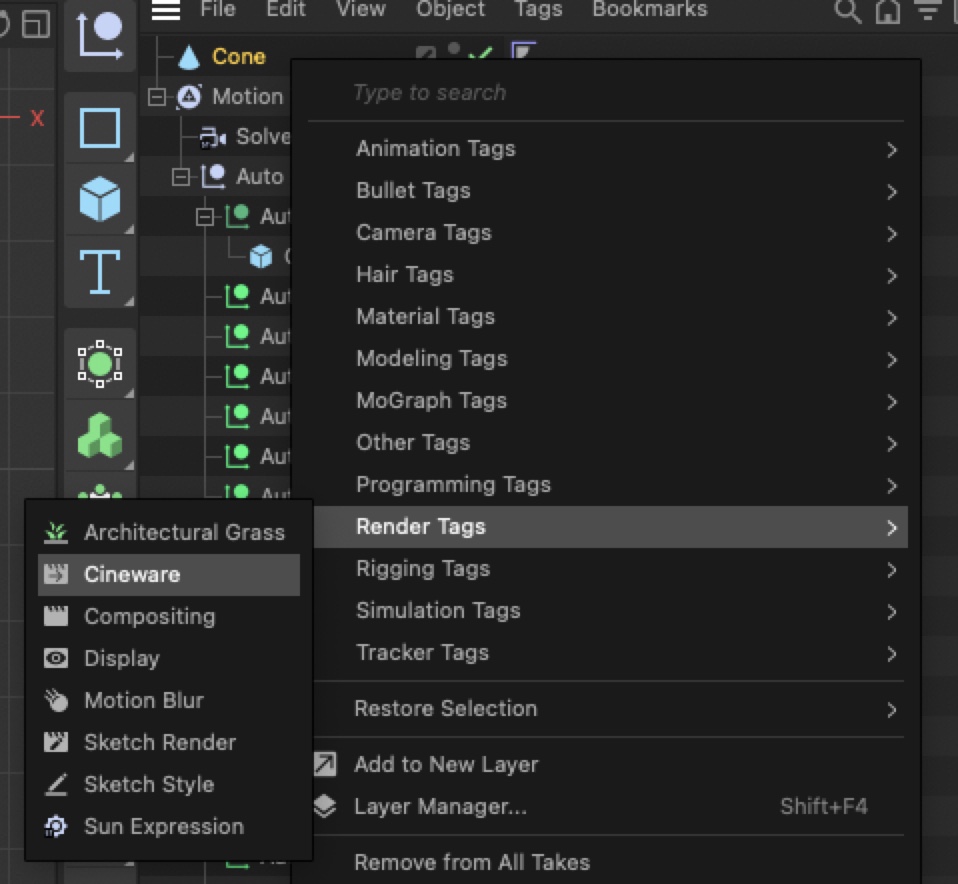
Task: Click the Text spline tool icon
Action: coord(99,270)
